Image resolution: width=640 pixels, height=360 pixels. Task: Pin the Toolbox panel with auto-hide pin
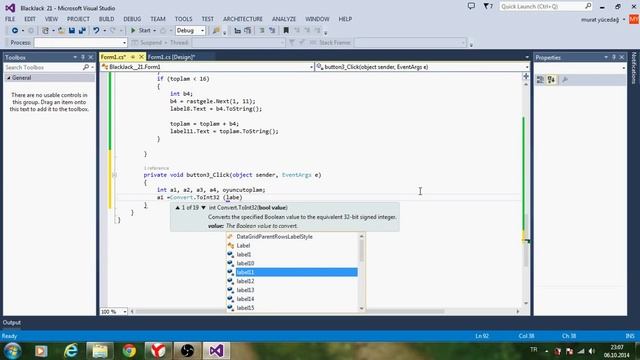pos(83,58)
